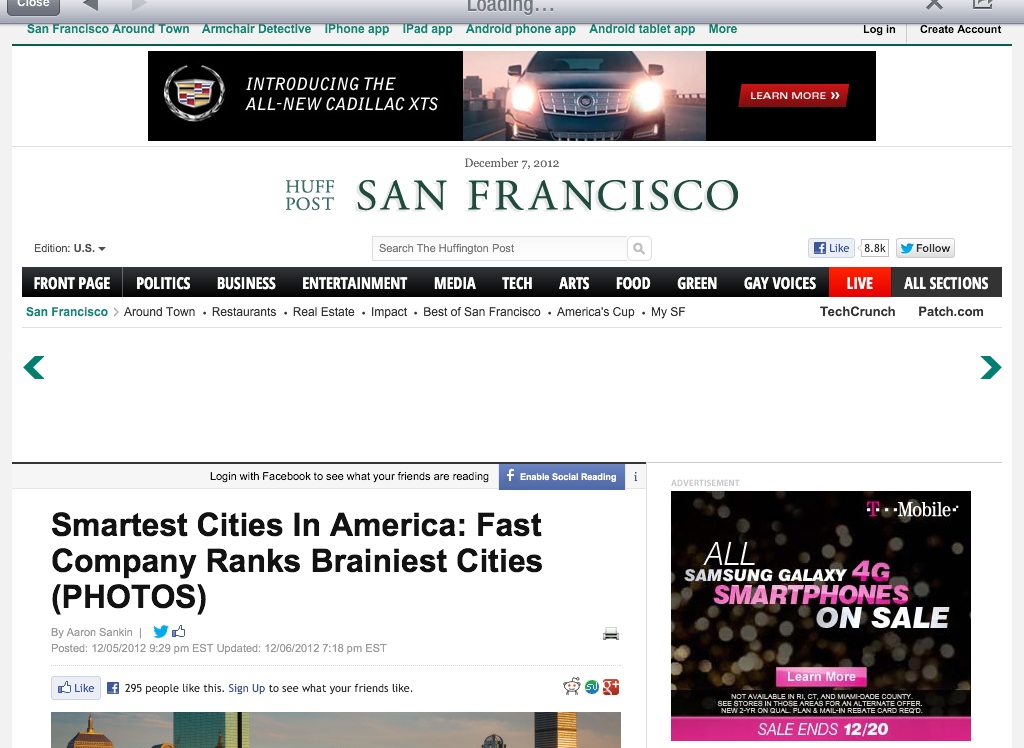This screenshot has width=1024, height=748.
Task: Click the 8.8k like count
Action: pyautogui.click(x=874, y=248)
